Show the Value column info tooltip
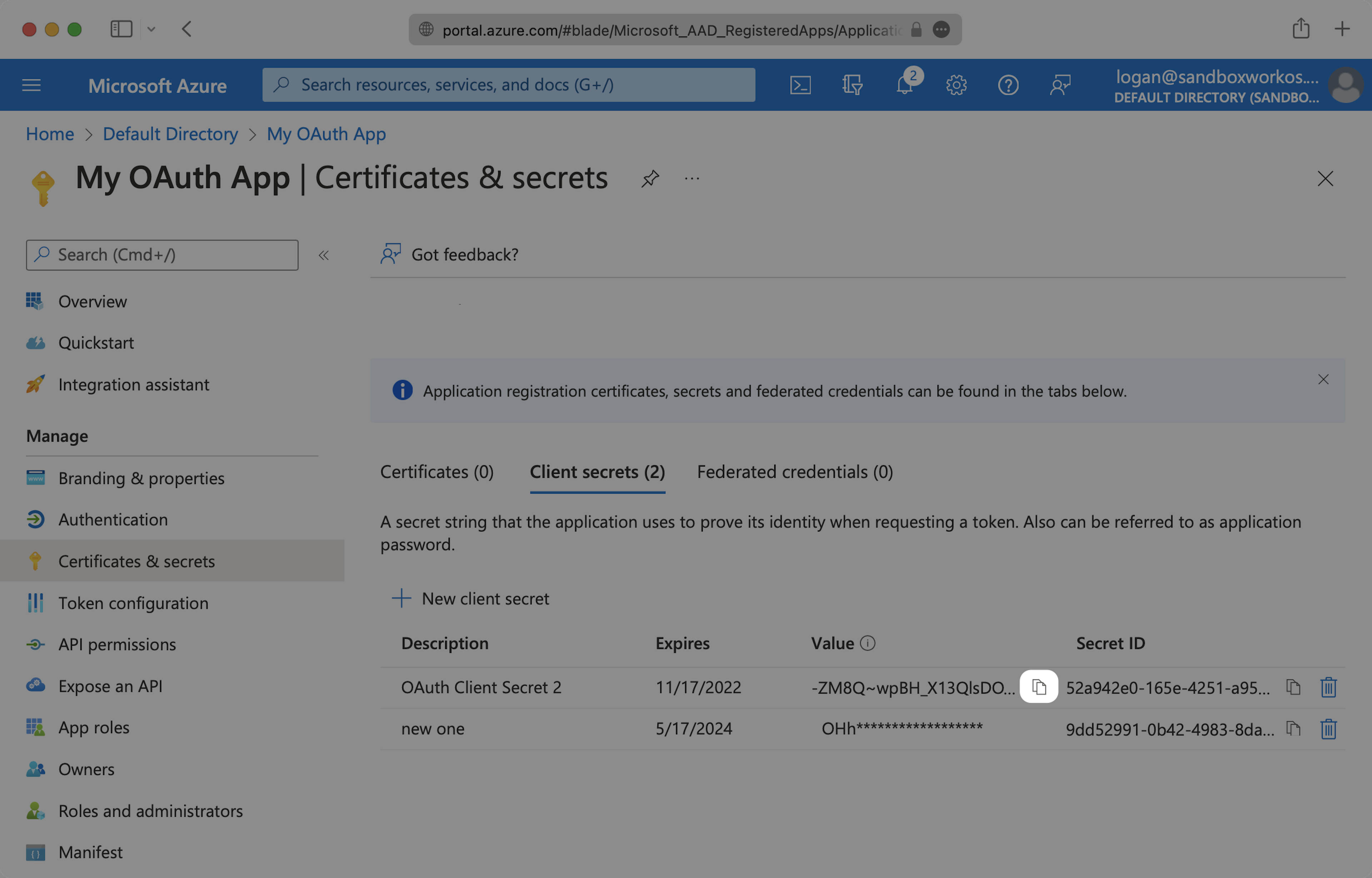The image size is (1372, 878). pos(867,643)
